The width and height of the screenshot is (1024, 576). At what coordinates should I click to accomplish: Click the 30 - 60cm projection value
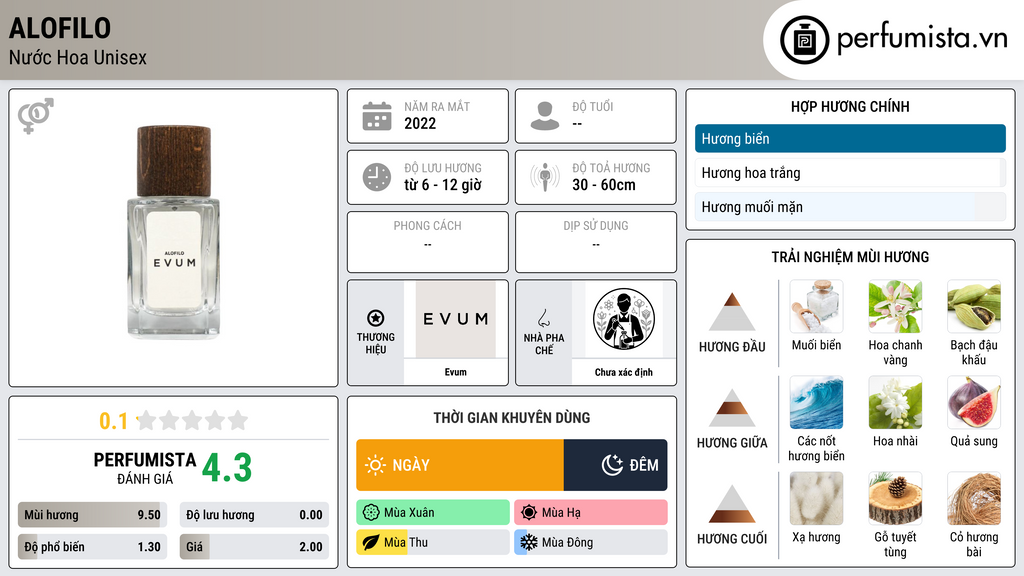(603, 185)
